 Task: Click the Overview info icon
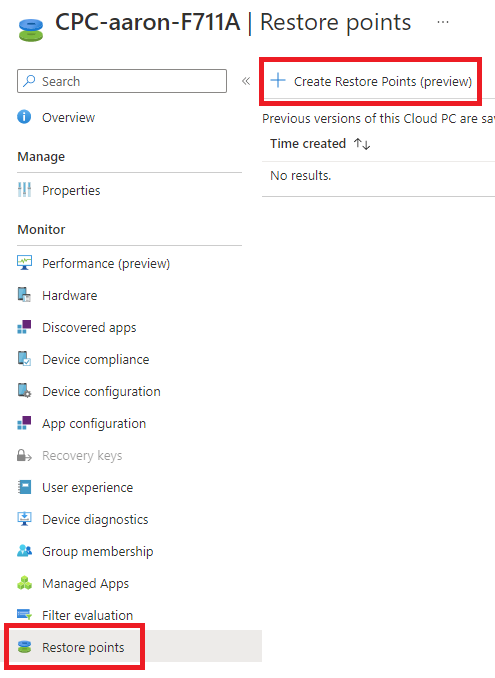[24, 117]
